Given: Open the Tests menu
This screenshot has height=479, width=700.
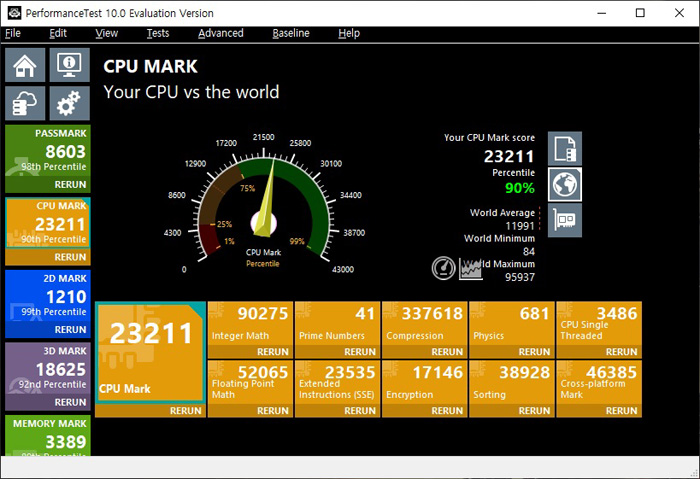Looking at the screenshot, I should pyautogui.click(x=158, y=33).
